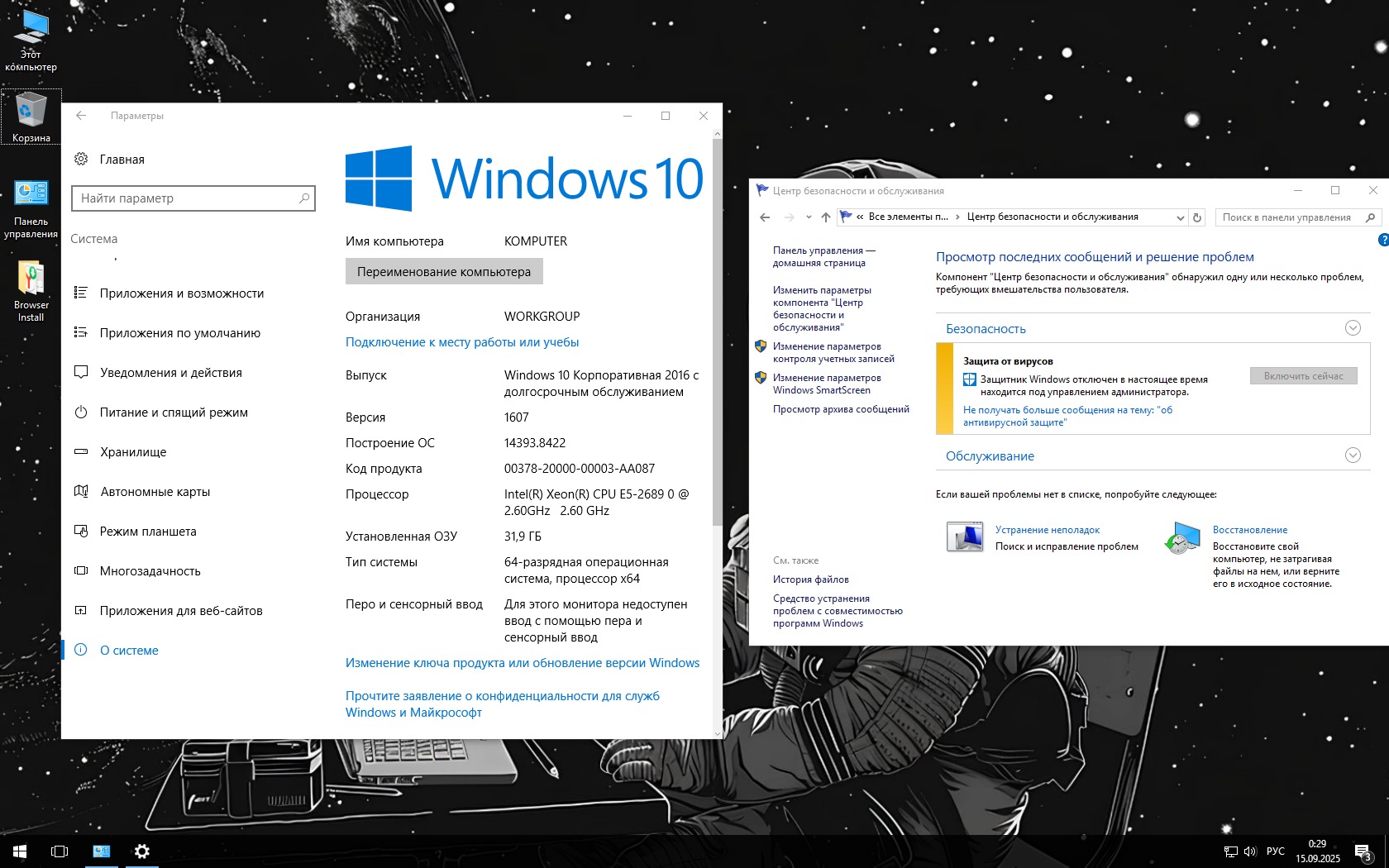Click the Rename computer button
Viewport: 1389px width, 868px height.
tap(444, 271)
